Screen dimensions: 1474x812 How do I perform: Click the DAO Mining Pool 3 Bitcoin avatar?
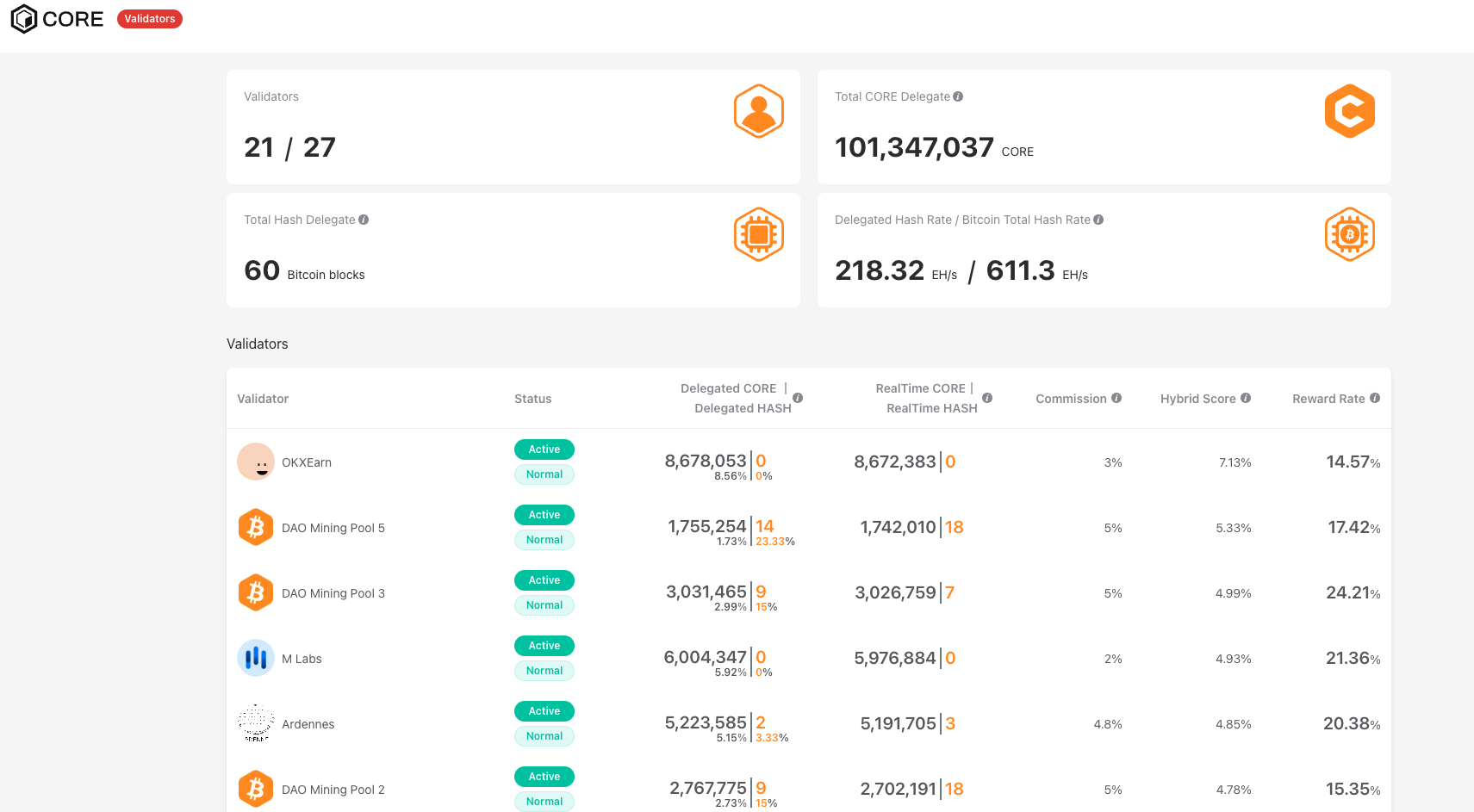click(x=256, y=592)
